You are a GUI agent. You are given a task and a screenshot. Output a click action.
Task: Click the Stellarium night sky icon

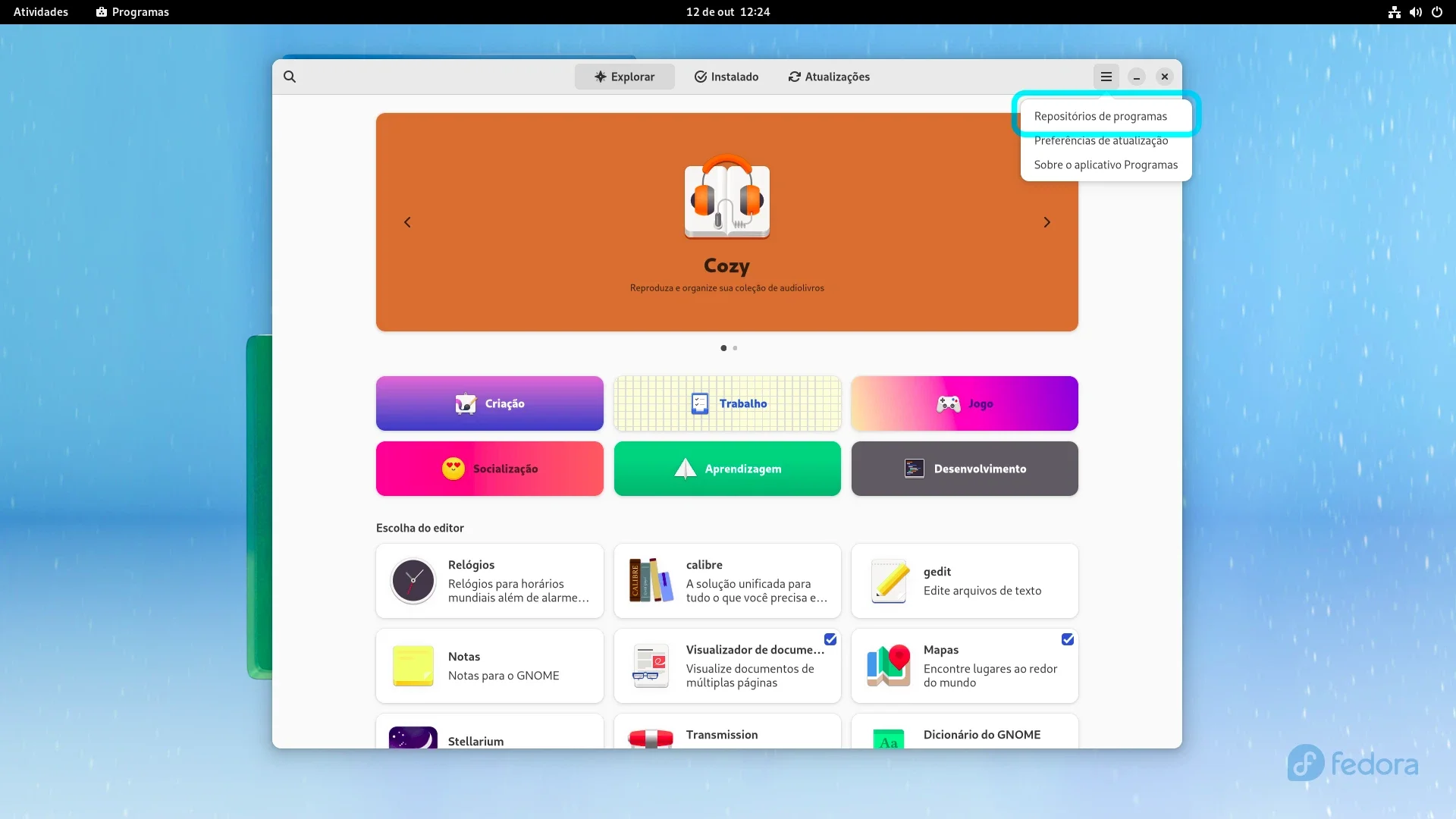click(413, 738)
